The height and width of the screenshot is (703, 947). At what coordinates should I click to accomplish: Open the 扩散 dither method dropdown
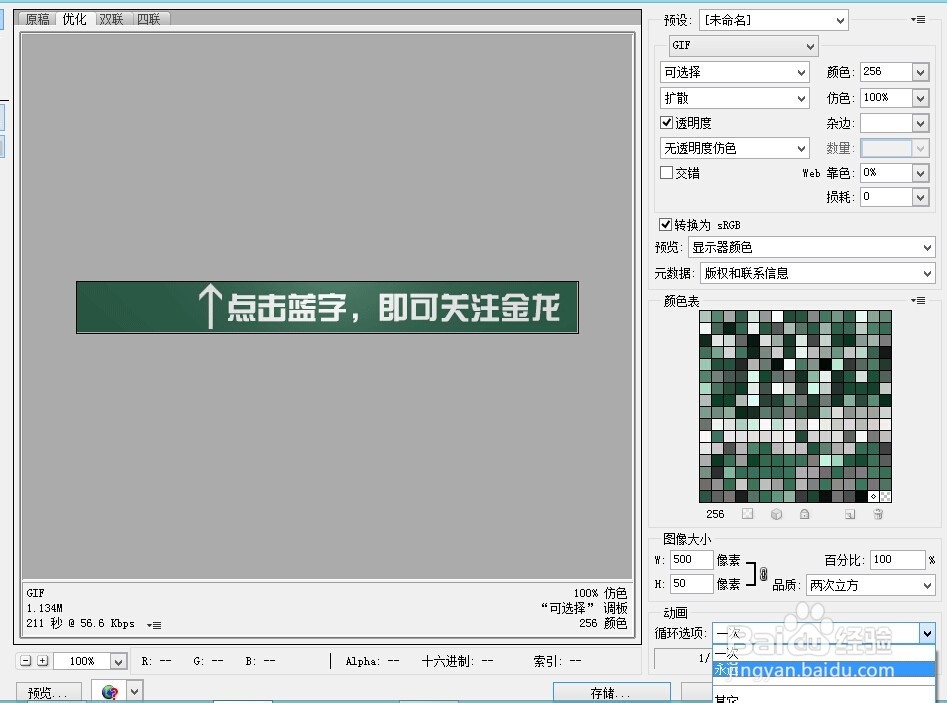[x=734, y=98]
